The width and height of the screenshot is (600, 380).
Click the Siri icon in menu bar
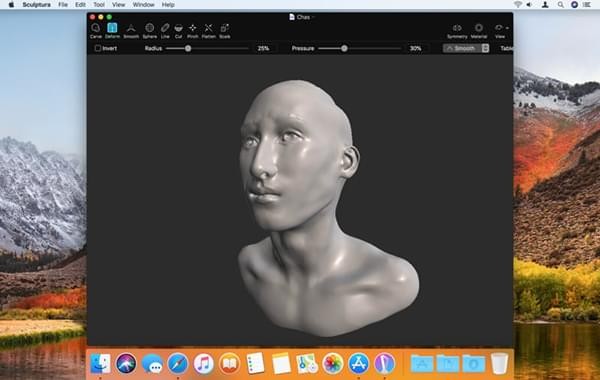coord(574,5)
